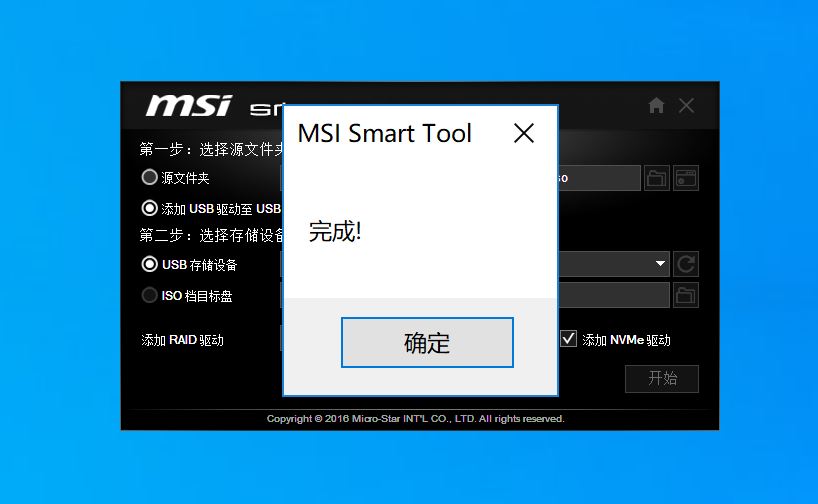Click the source path input field
The height and width of the screenshot is (504, 818).
coord(598,178)
